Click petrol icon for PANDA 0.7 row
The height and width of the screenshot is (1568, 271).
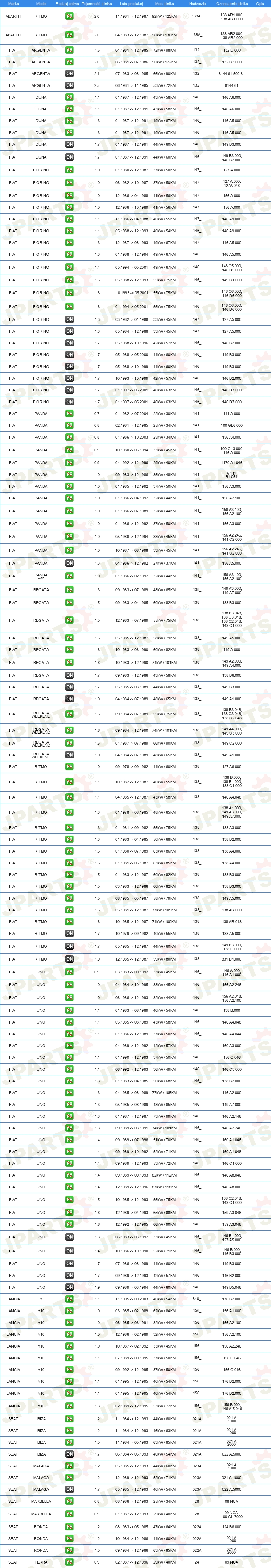point(69,414)
